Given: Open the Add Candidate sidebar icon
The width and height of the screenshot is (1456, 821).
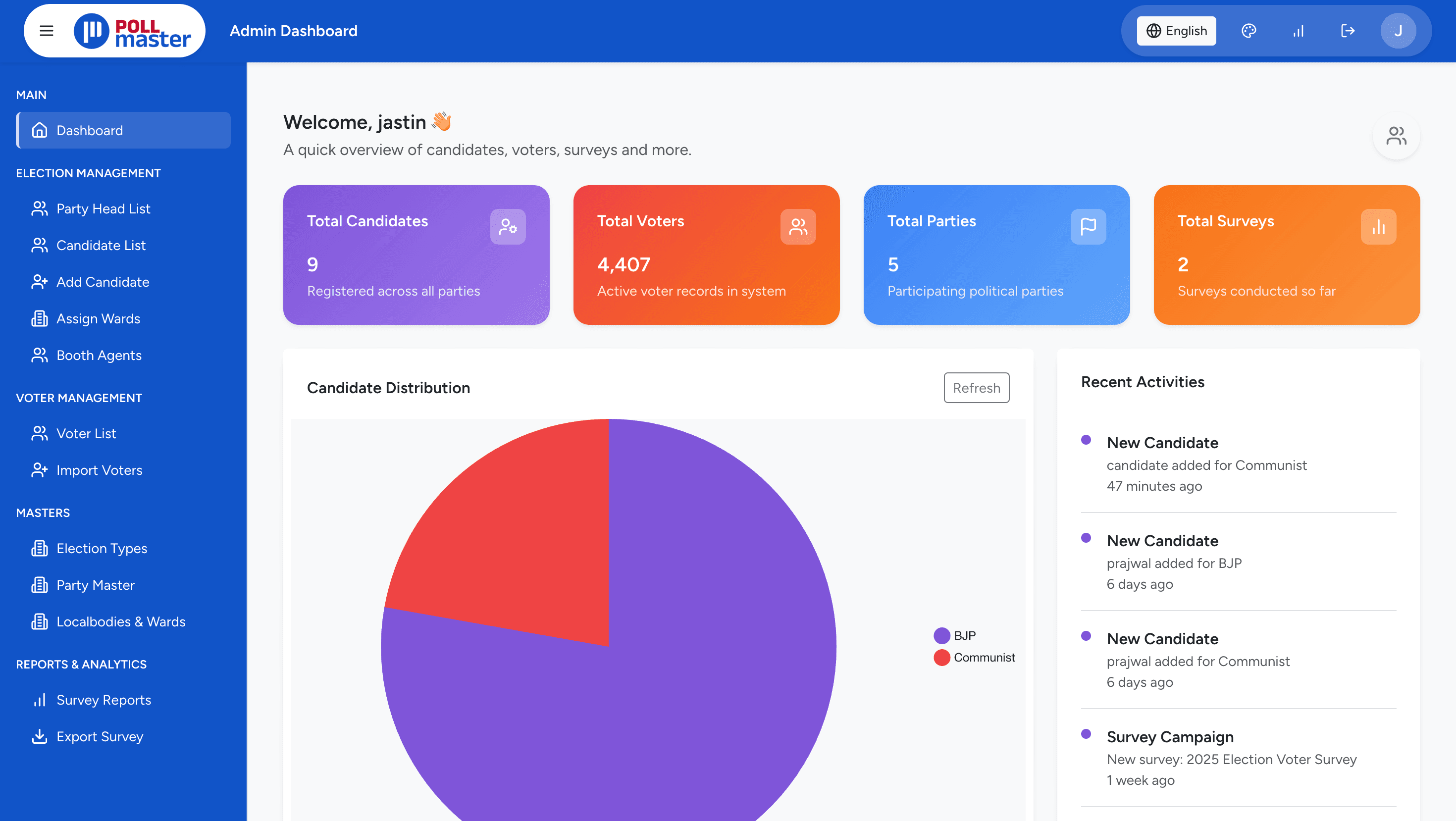Looking at the screenshot, I should [x=39, y=281].
